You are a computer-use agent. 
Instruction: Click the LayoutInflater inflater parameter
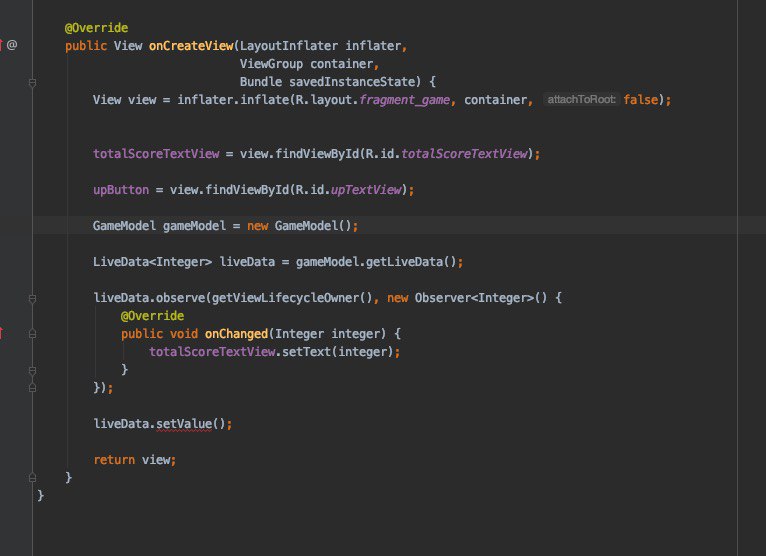pos(320,46)
